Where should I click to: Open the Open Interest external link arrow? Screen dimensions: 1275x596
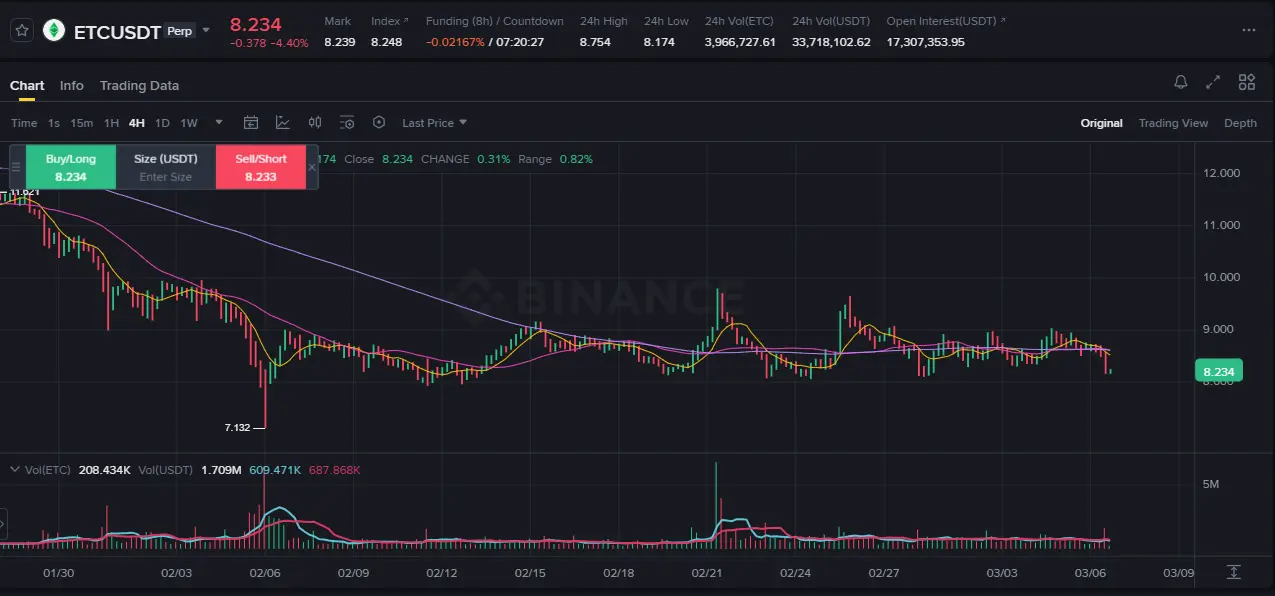click(1003, 21)
